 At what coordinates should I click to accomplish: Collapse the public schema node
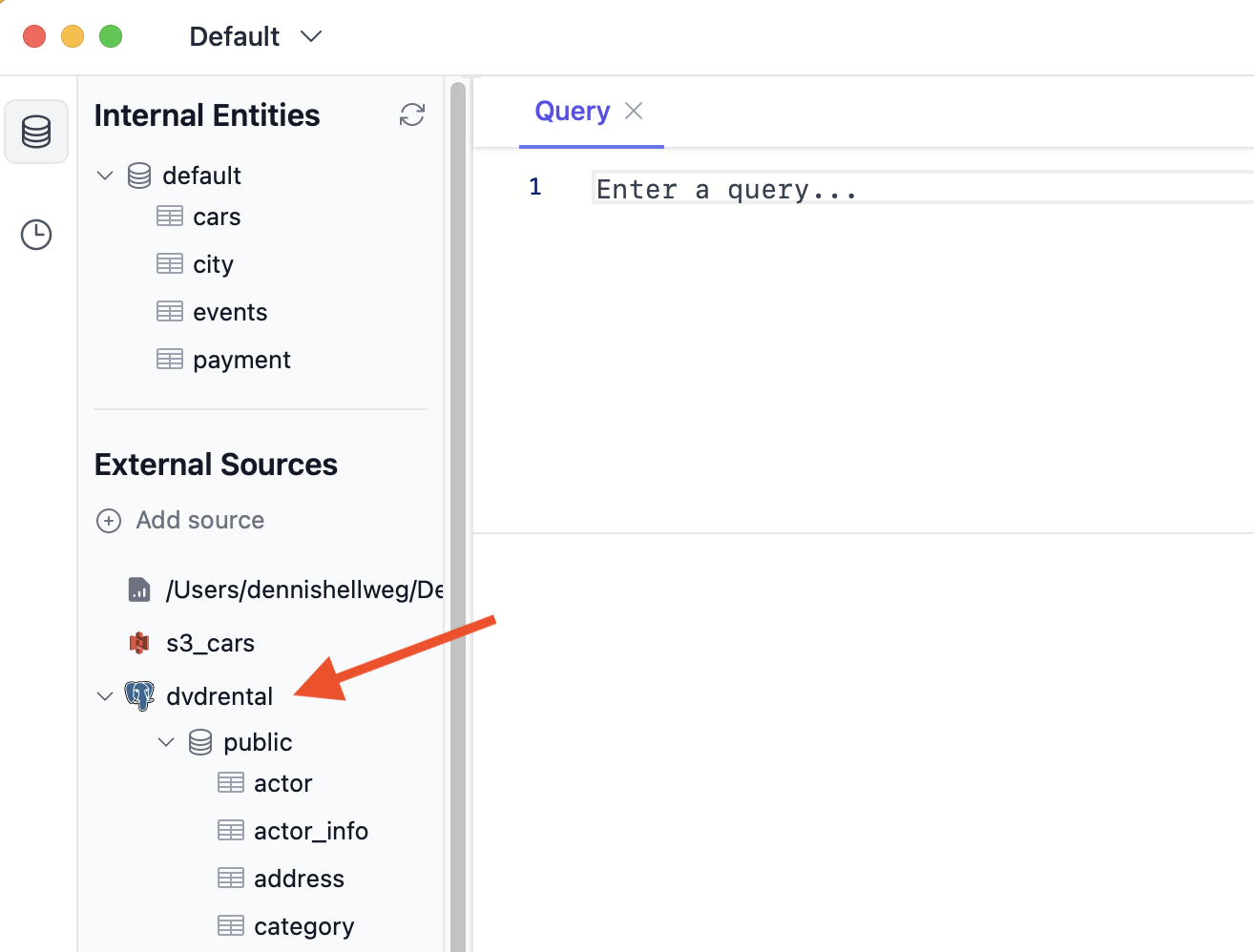pyautogui.click(x=166, y=742)
